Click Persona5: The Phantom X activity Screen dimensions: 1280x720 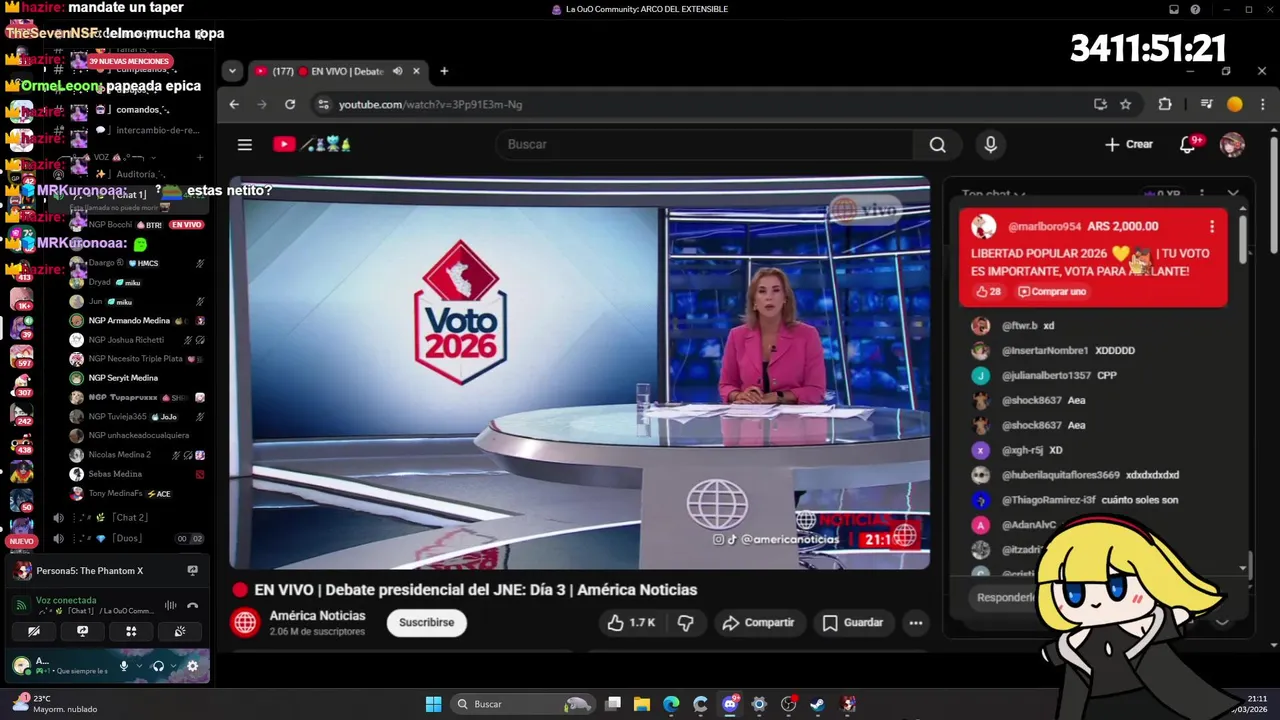click(x=107, y=571)
